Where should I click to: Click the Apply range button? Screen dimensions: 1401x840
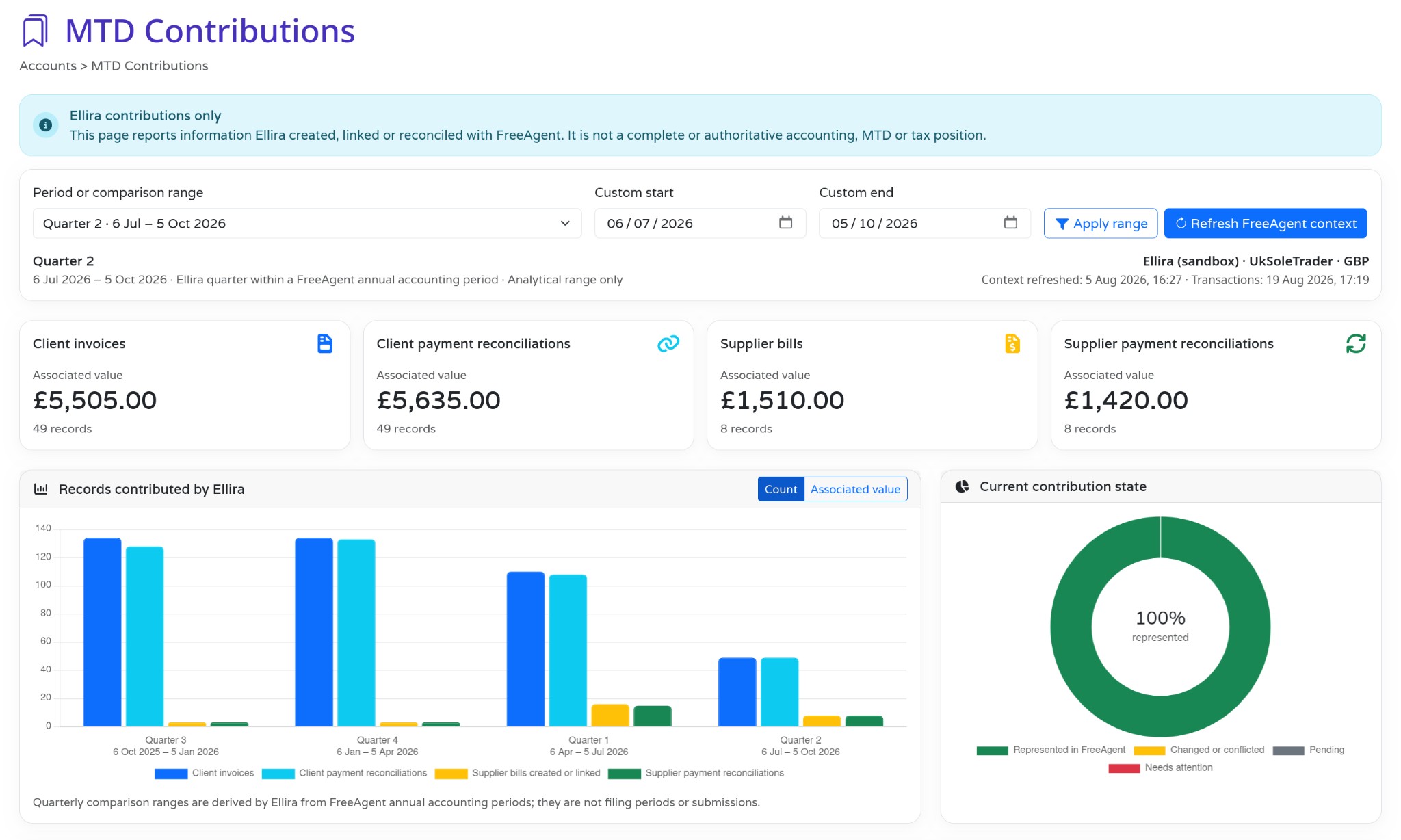(x=1100, y=223)
